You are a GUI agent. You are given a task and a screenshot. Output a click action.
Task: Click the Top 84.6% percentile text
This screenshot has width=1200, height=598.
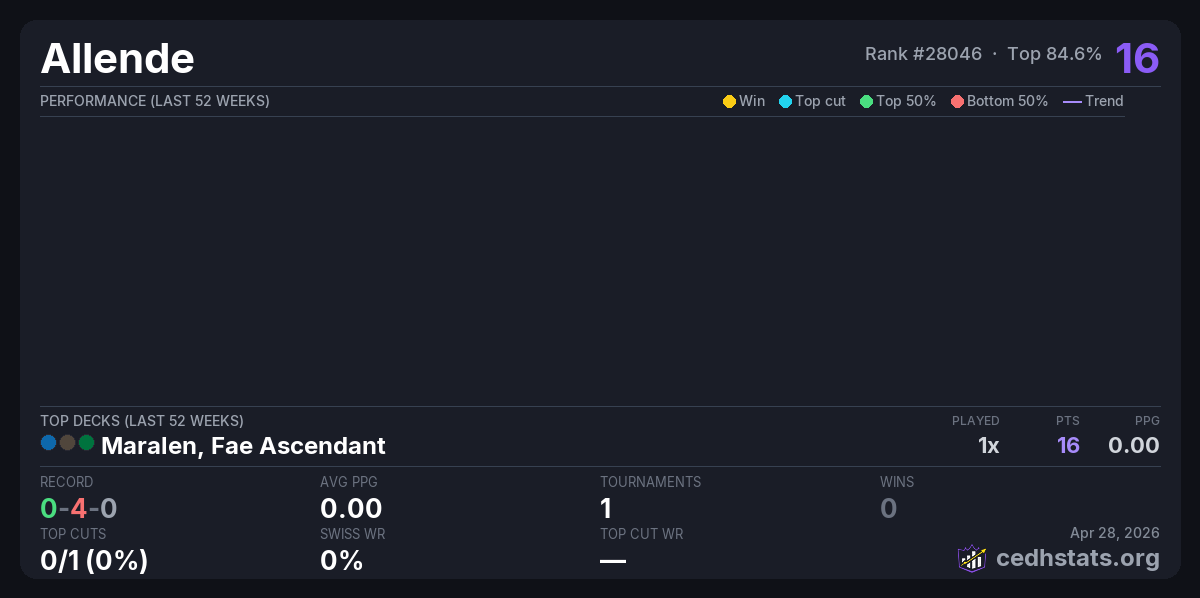tap(1054, 54)
